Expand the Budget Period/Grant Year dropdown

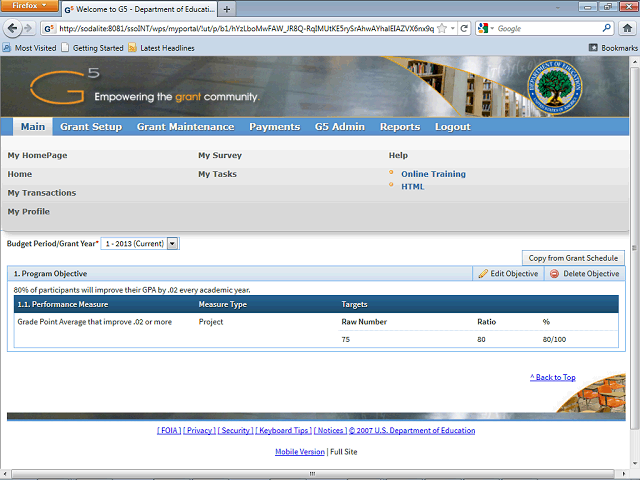pos(173,244)
